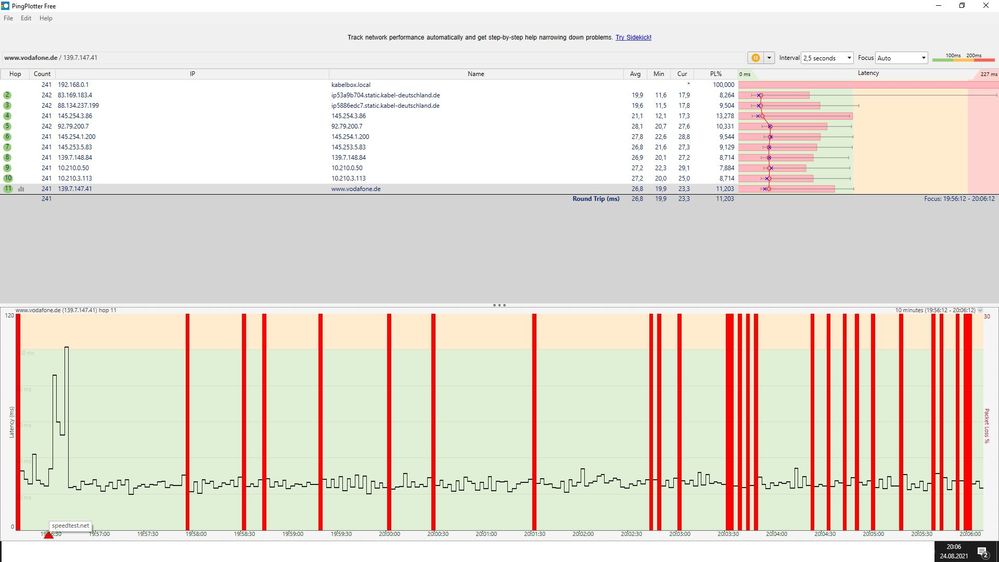The image size is (999, 562).
Task: Click the red speedtest.net comment marker triangle
Action: point(48,535)
